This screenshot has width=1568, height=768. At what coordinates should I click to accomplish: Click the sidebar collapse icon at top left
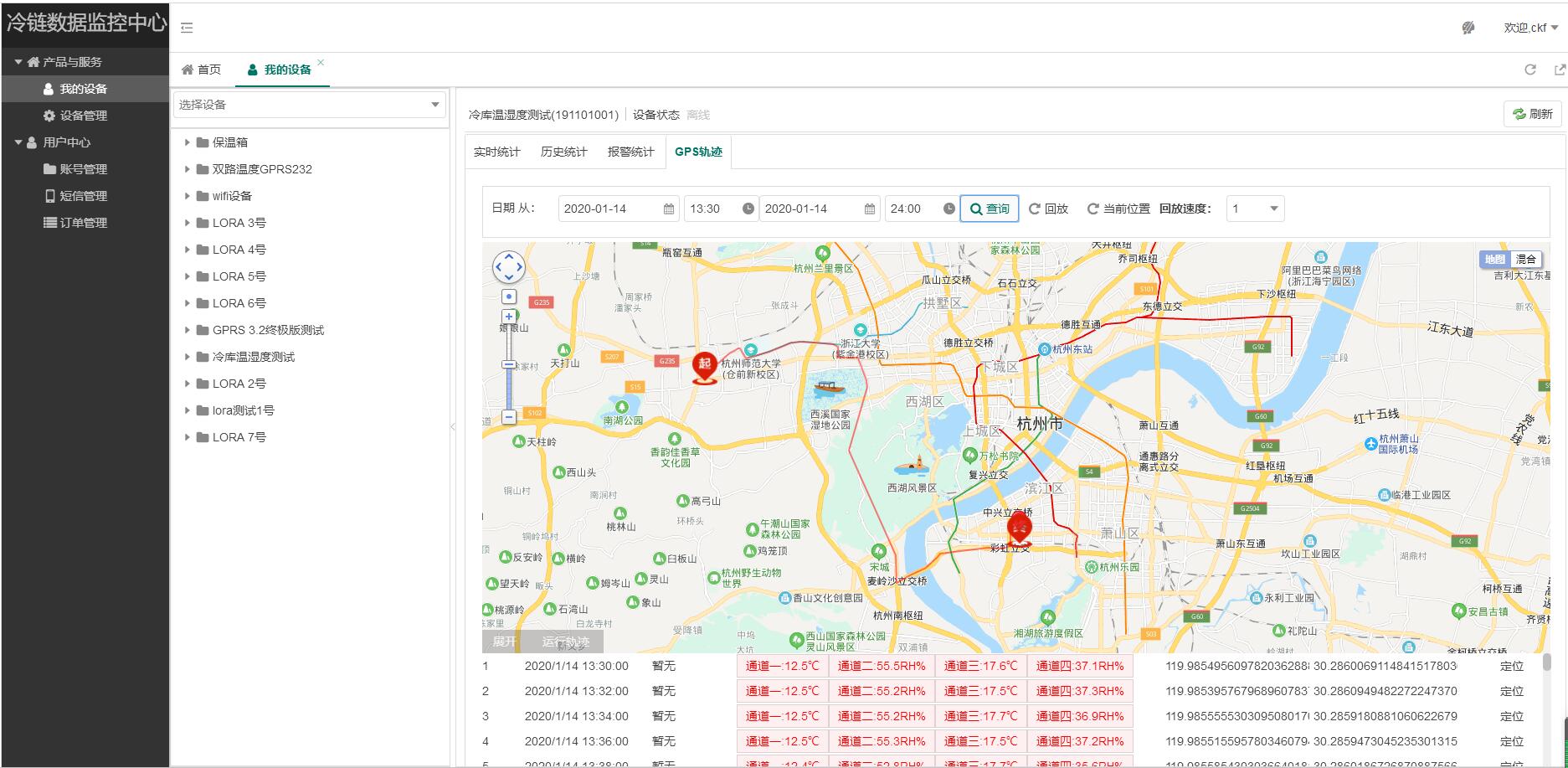click(x=188, y=28)
